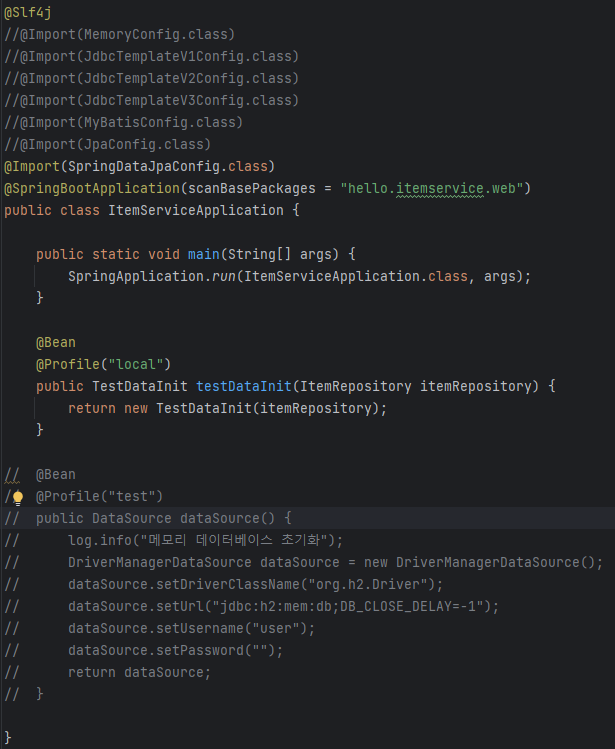Click the commented new DriverManagerDataSource() line

click(x=335, y=562)
